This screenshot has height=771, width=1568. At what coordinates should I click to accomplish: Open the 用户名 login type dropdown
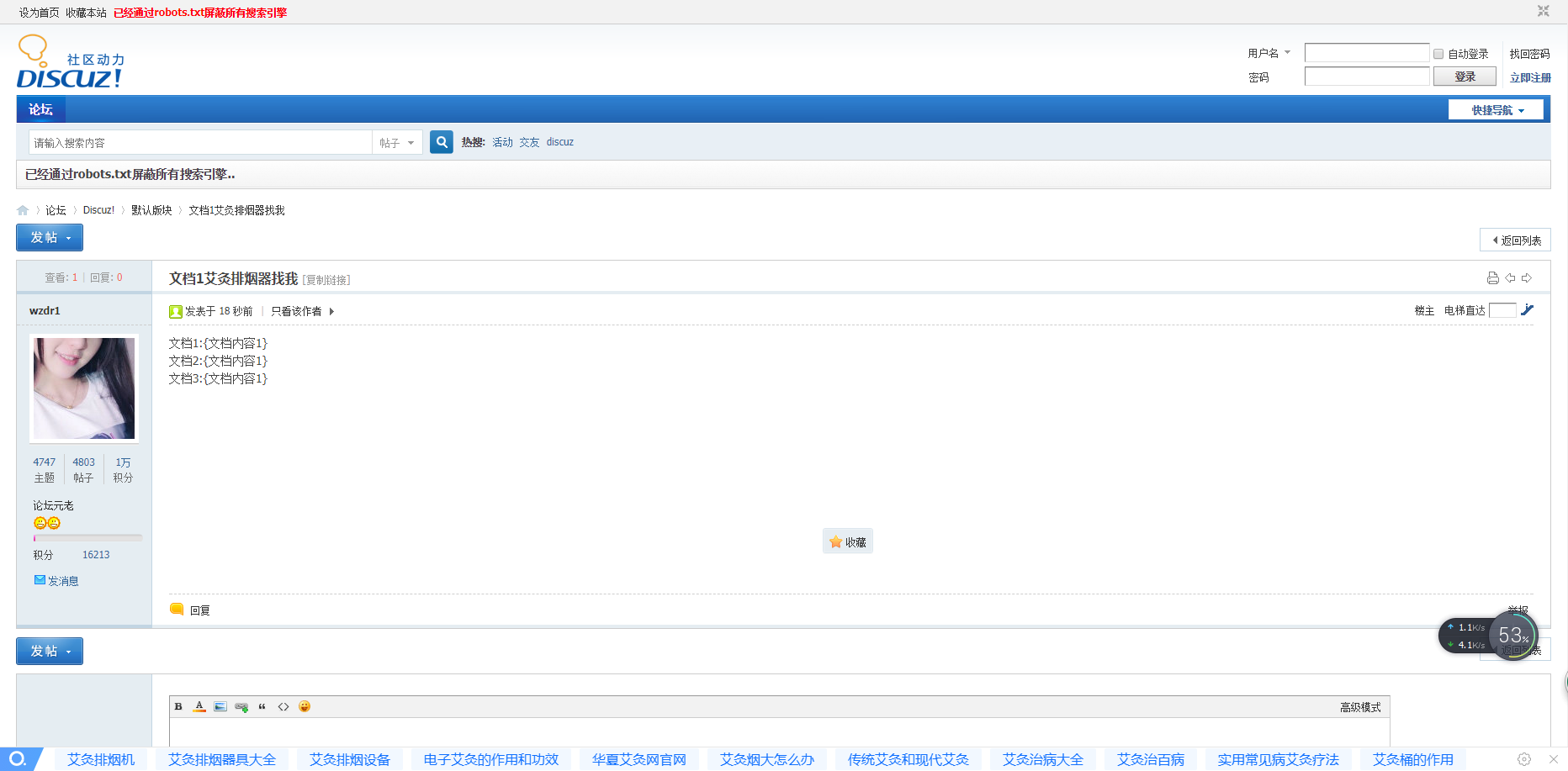tap(1269, 53)
